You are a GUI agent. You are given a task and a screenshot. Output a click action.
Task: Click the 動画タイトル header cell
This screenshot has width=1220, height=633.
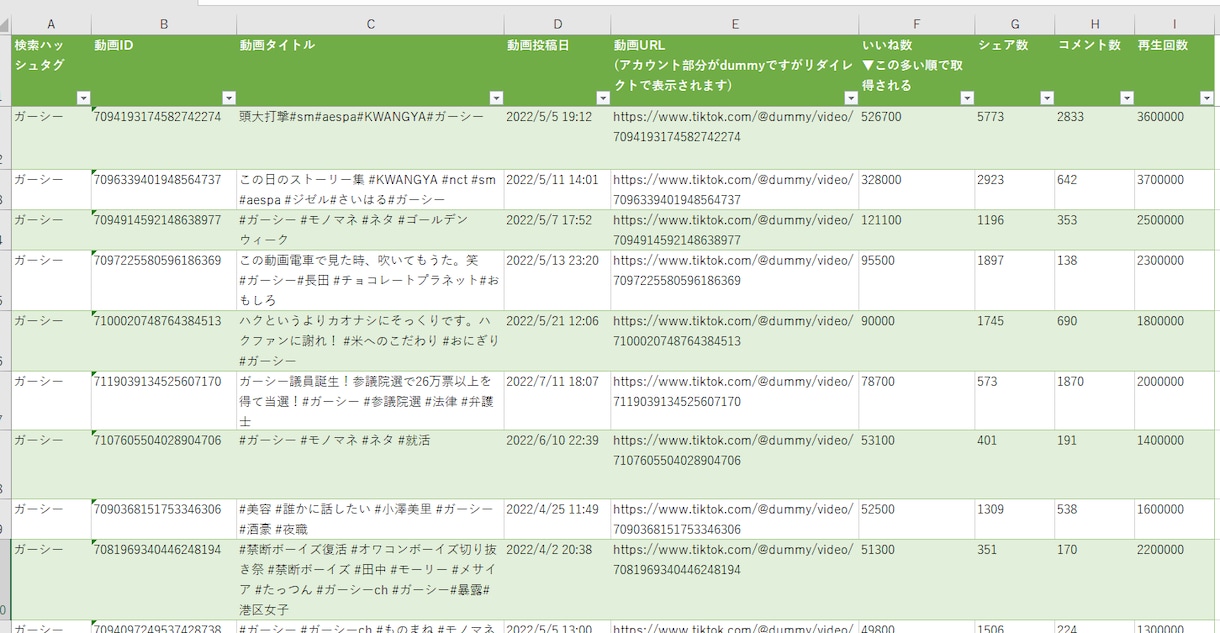[371, 70]
